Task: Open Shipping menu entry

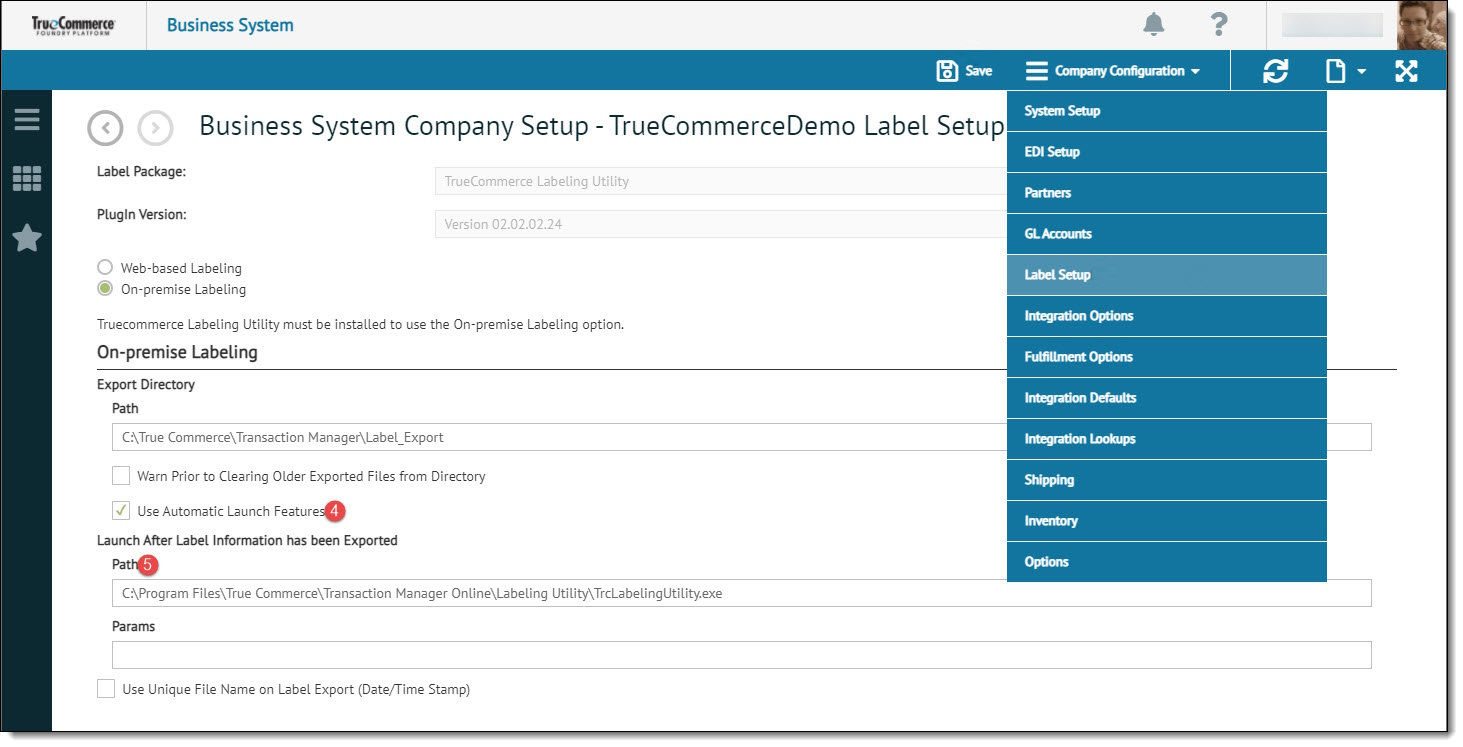Action: coord(1167,480)
